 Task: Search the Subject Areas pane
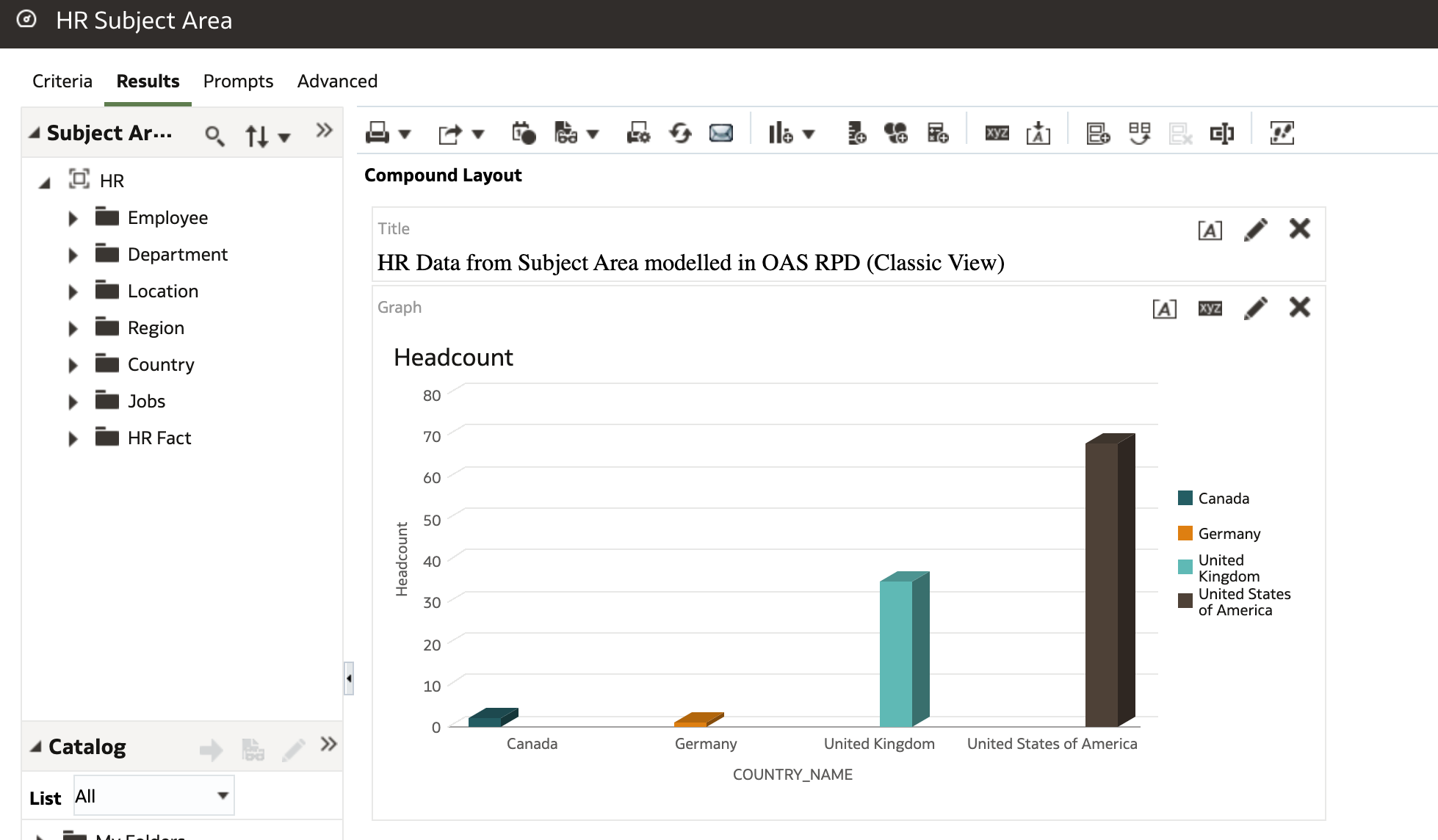coord(214,135)
